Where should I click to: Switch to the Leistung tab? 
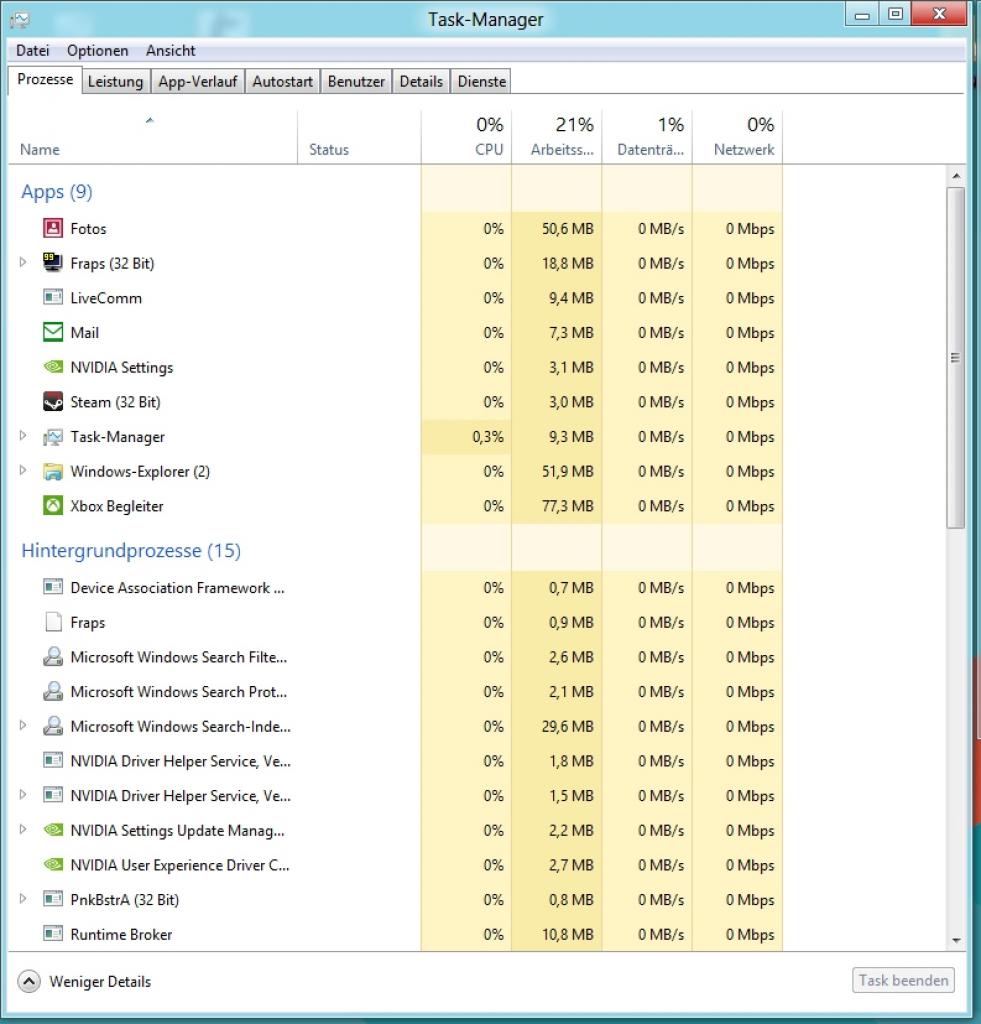pyautogui.click(x=116, y=82)
